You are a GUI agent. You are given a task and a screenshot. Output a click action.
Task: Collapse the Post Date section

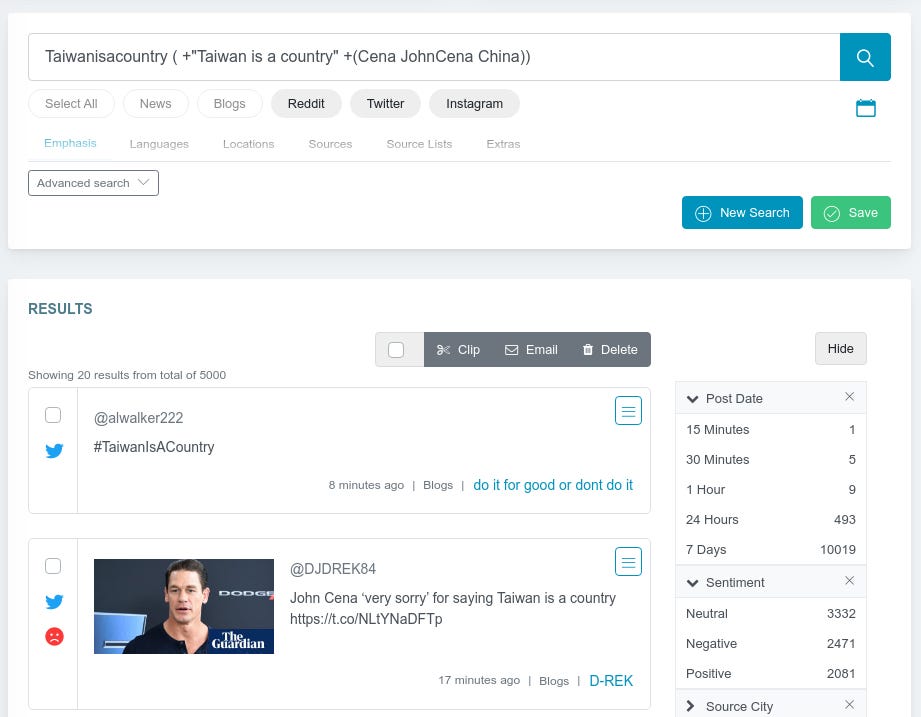pyautogui.click(x=693, y=399)
